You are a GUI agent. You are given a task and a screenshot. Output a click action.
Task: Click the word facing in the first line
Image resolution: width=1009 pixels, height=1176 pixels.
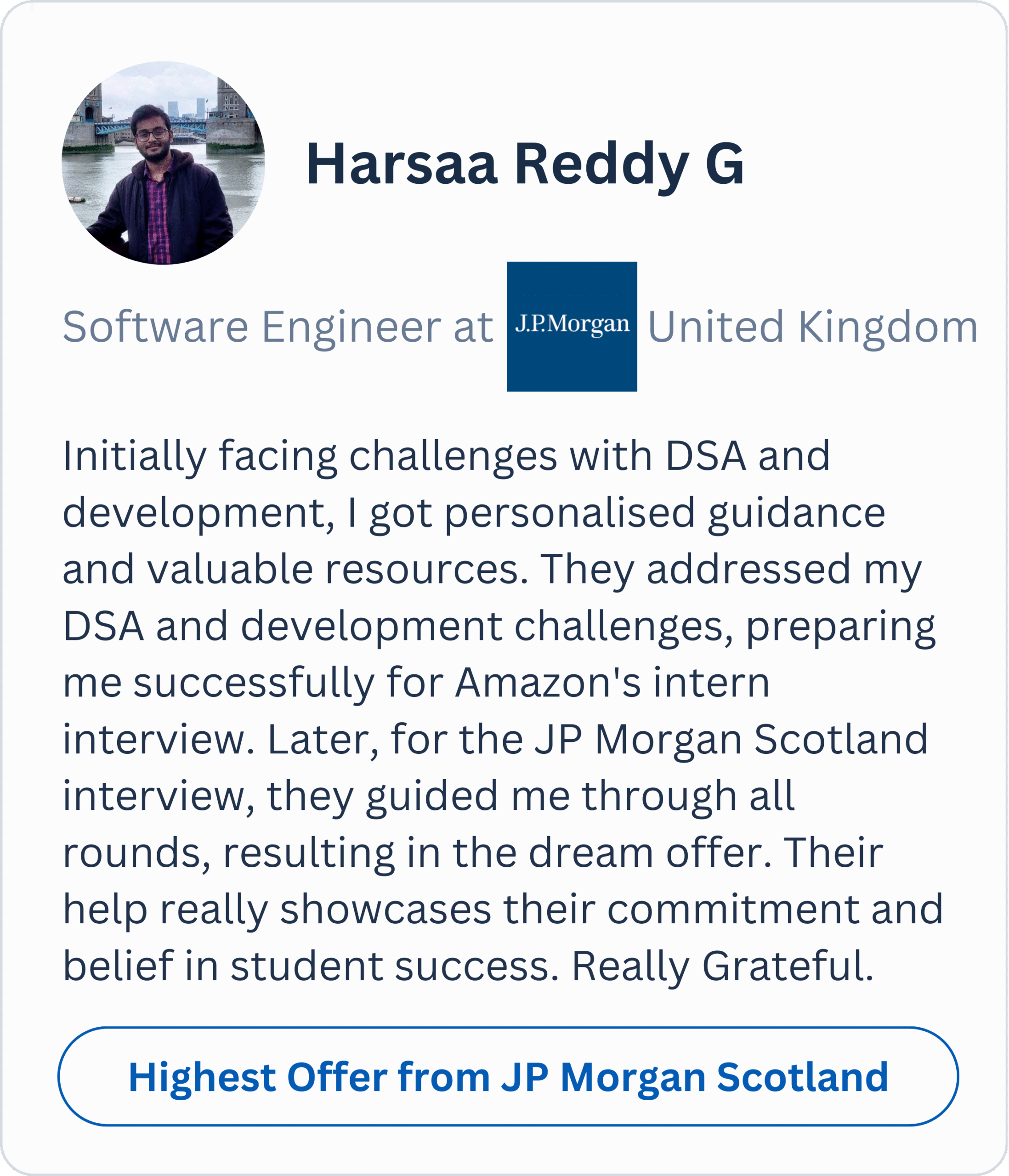pos(278,457)
